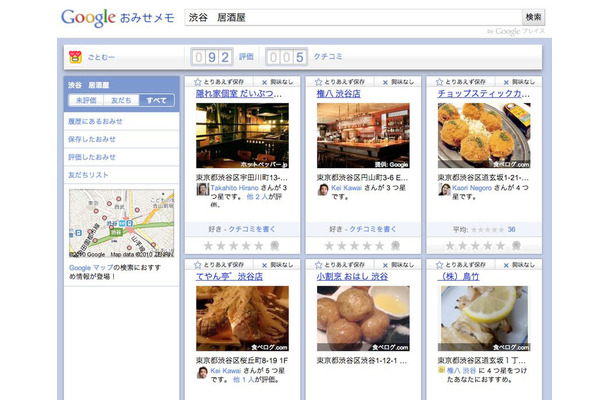Image resolution: width=610 pixels, height=400 pixels.
Task: Open the チョップスティックカ title link
Action: (x=484, y=94)
